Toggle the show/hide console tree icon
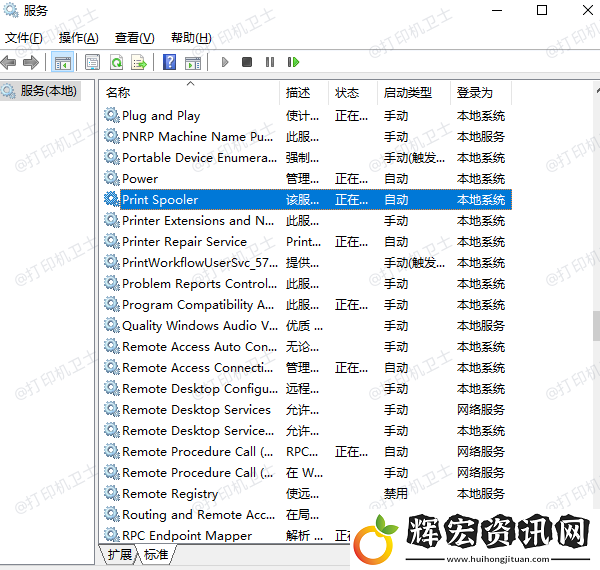 pos(62,62)
